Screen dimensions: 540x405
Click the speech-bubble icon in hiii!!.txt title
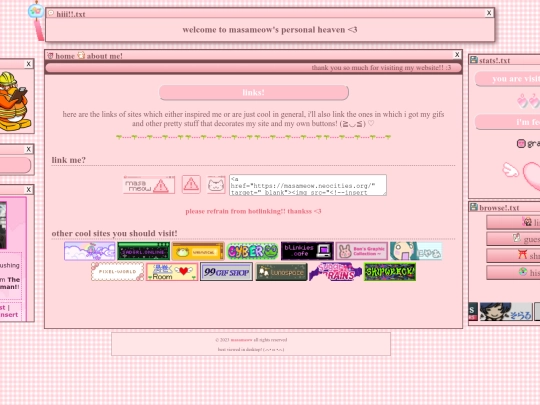point(51,13)
